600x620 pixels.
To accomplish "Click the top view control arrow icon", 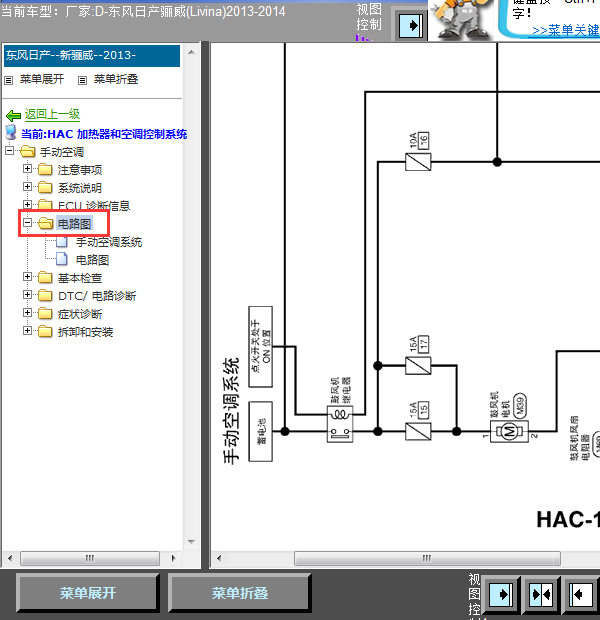I will [x=408, y=23].
